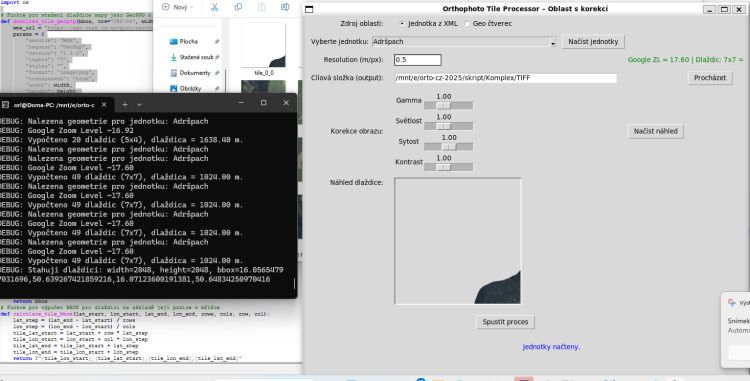The image size is (750, 381).
Task: Open new terminal tab with plus icon
Action: (124, 104)
